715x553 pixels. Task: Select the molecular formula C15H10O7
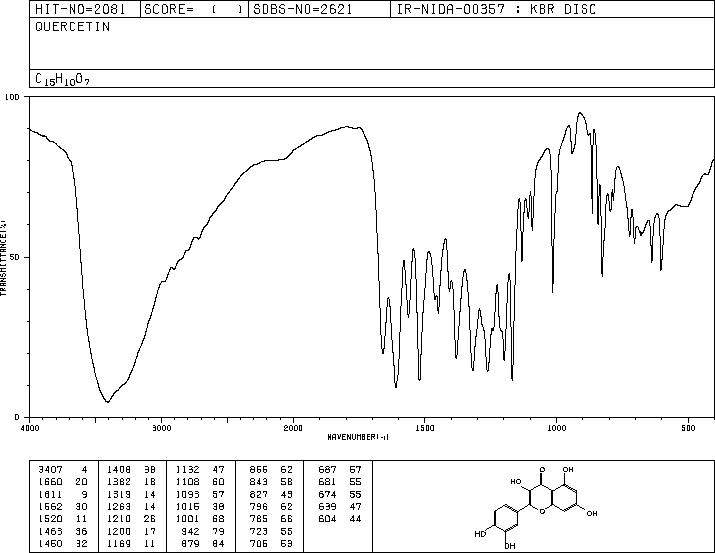coord(62,79)
